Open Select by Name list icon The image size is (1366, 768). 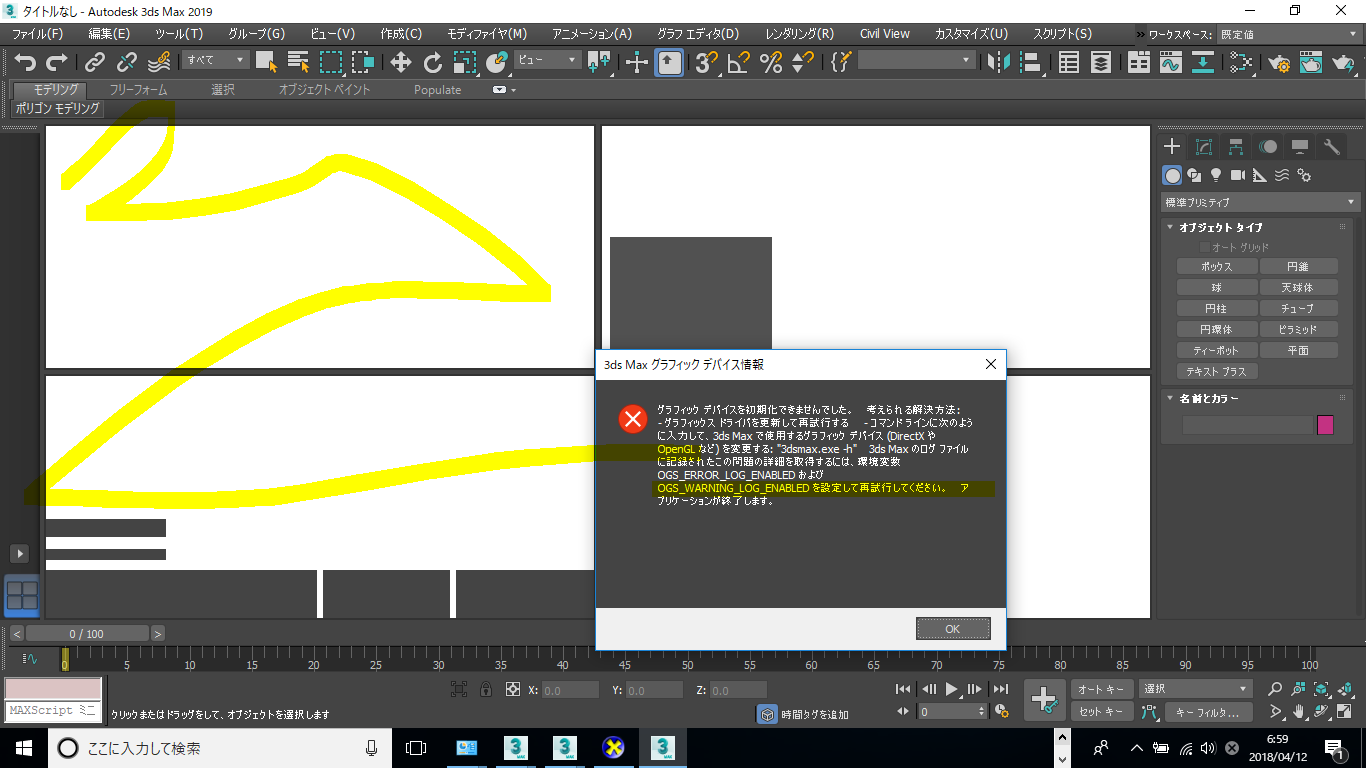click(x=299, y=62)
